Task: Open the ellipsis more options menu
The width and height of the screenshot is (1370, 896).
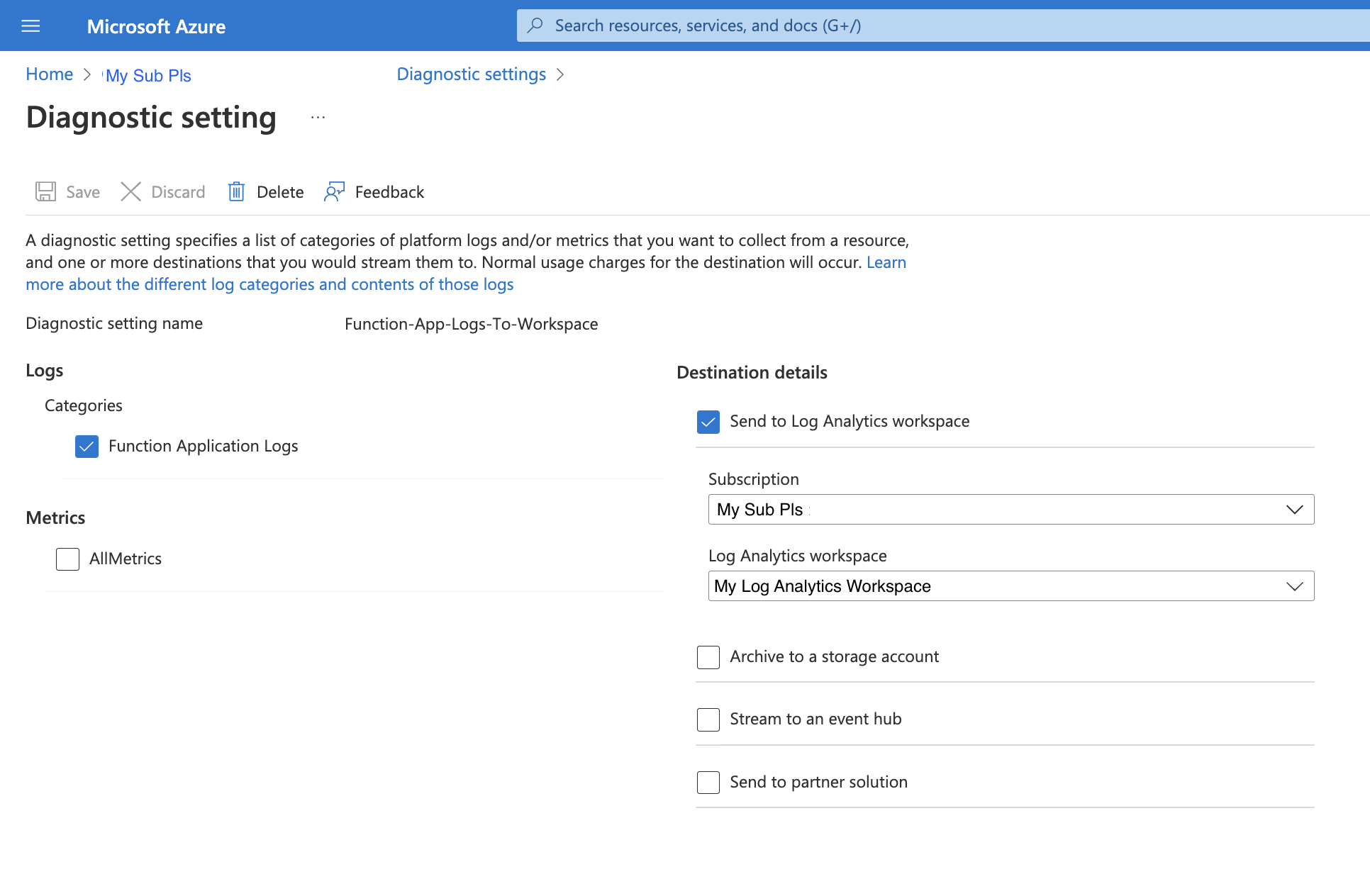Action: pyautogui.click(x=318, y=117)
